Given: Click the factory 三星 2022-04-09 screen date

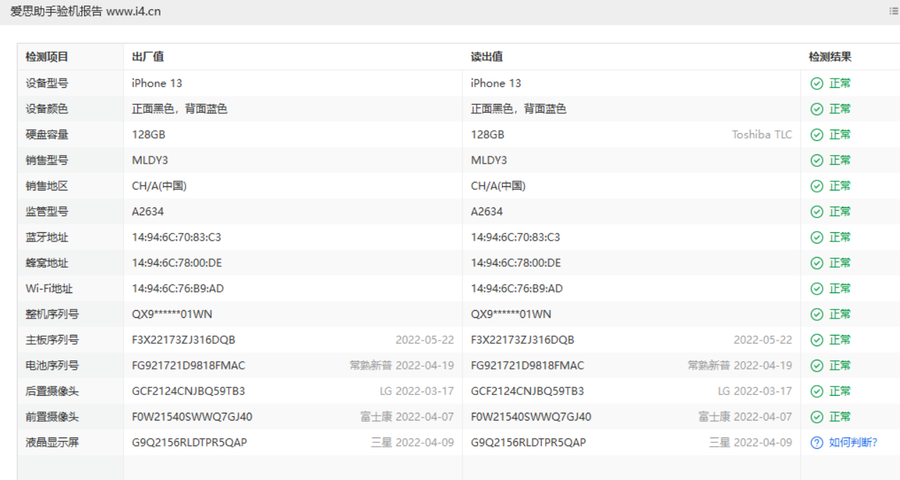Looking at the screenshot, I should point(412,443).
